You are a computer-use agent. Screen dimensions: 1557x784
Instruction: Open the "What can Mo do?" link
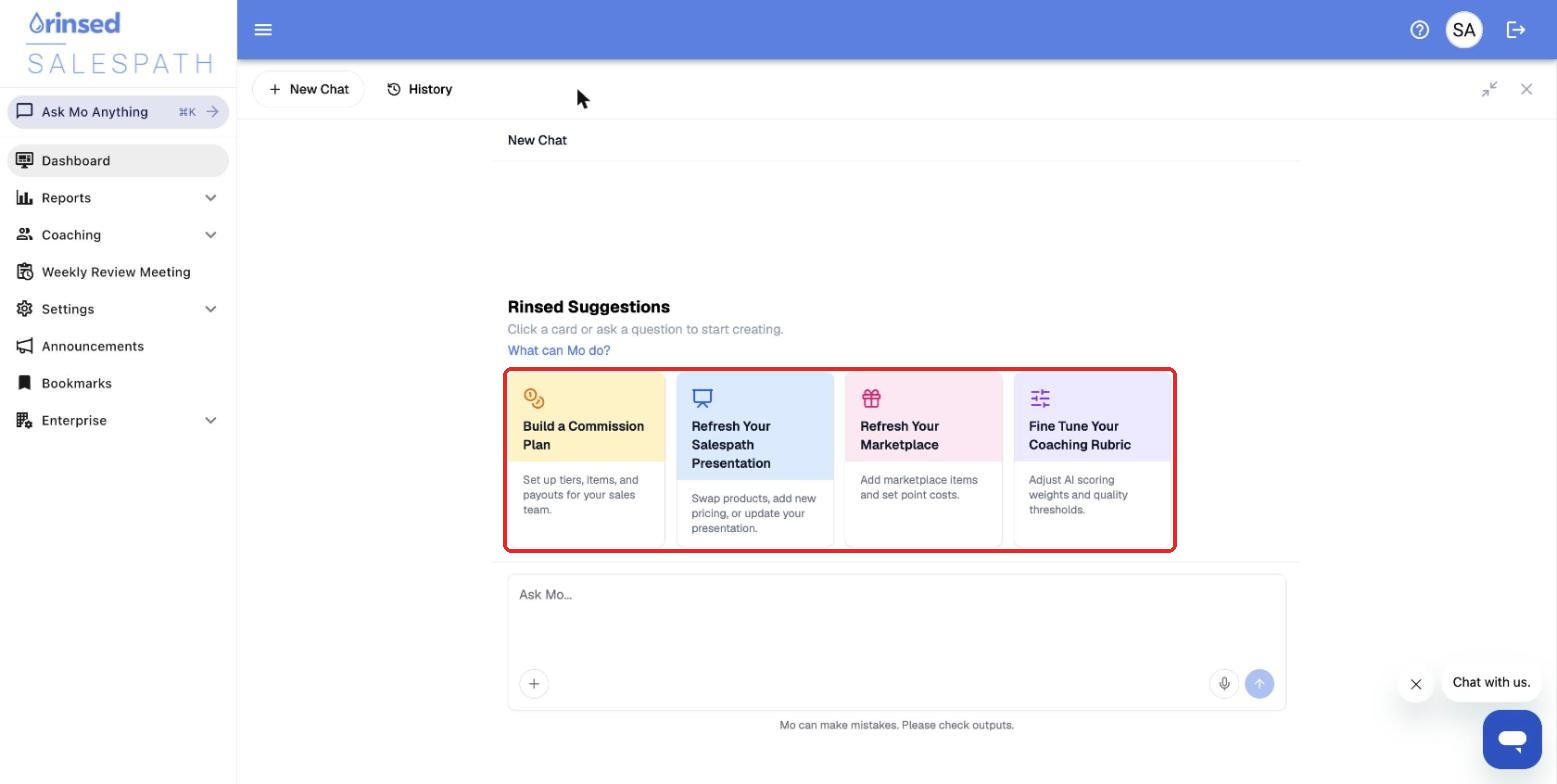559,350
